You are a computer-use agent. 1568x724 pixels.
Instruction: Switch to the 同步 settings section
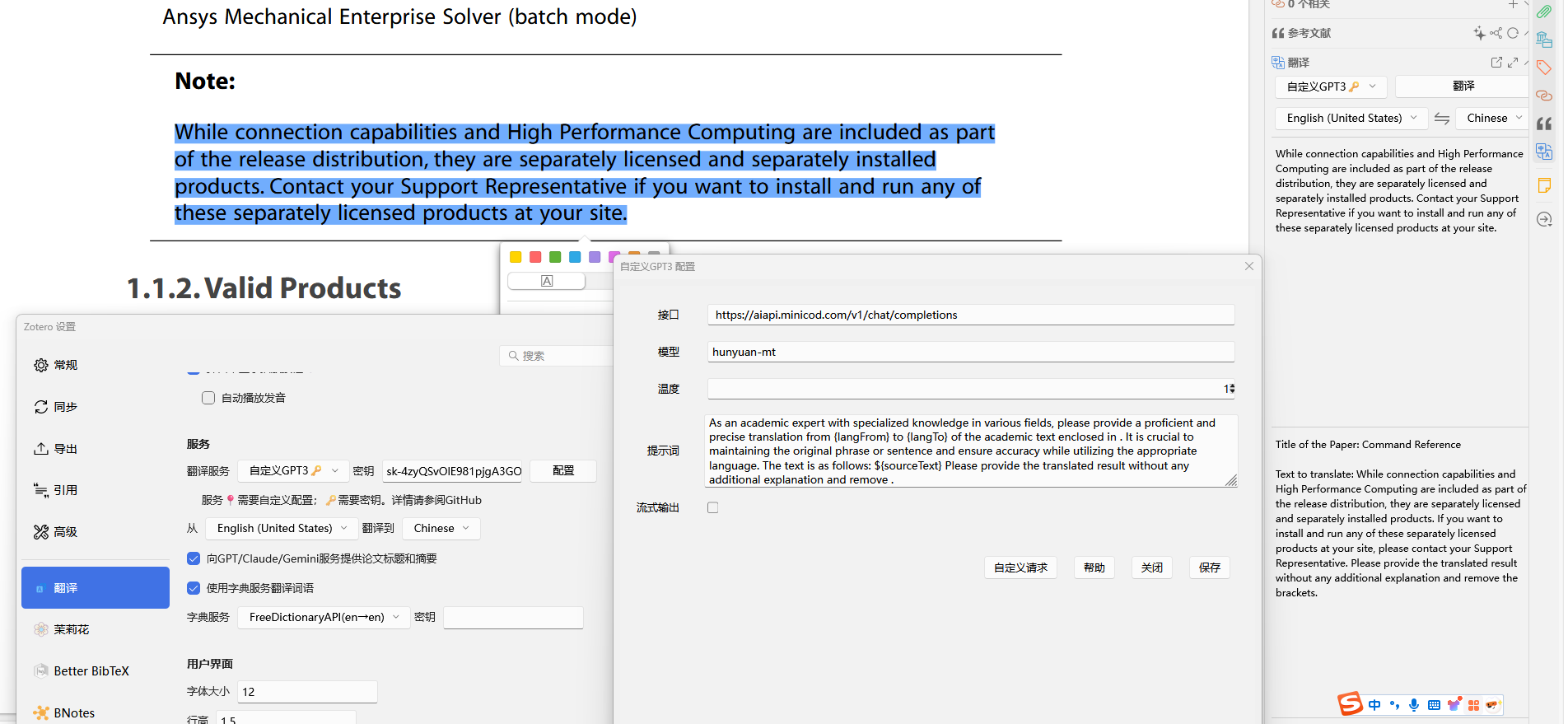tap(66, 407)
